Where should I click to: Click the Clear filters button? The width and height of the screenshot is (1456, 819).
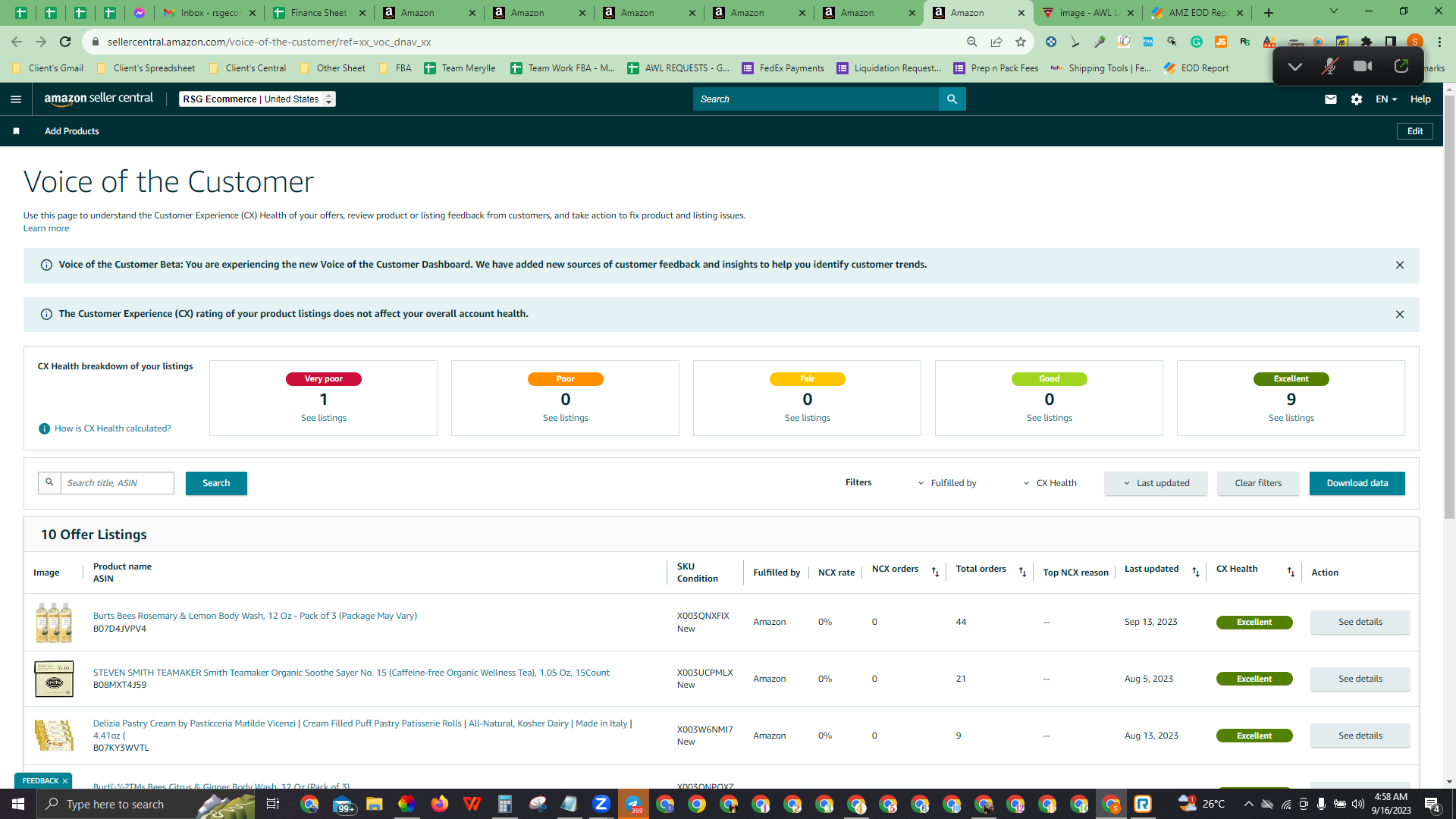pyautogui.click(x=1258, y=483)
